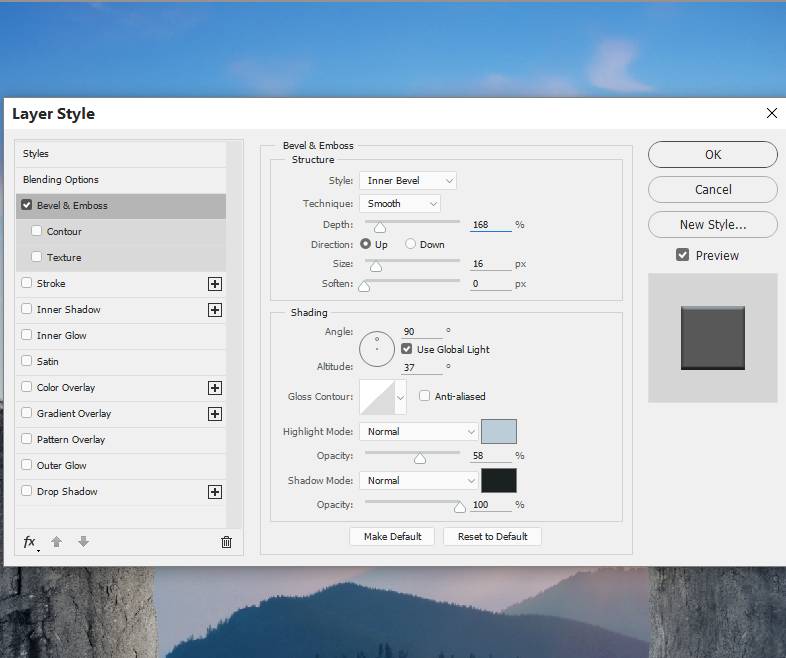Enable the Inner Glow checkbox
Screen dimensions: 786x658
[27, 335]
